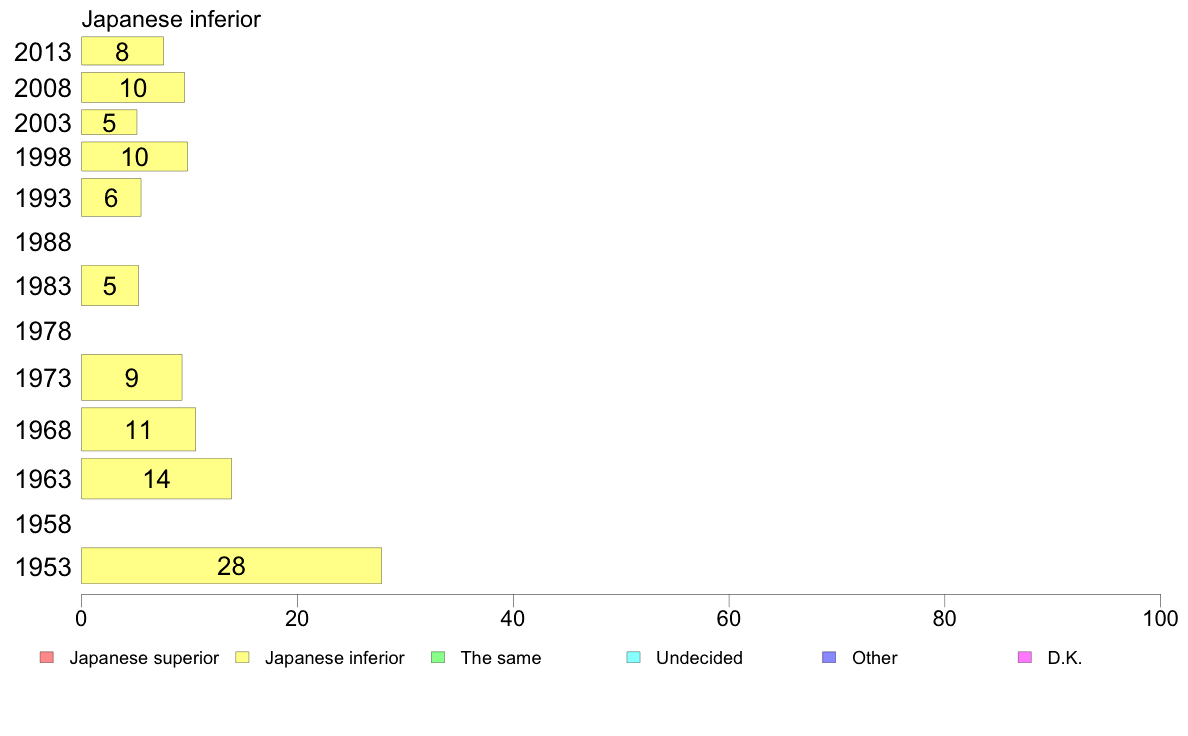Select the 1968 bar showing 11
This screenshot has height=736, width=1188.
pos(138,429)
